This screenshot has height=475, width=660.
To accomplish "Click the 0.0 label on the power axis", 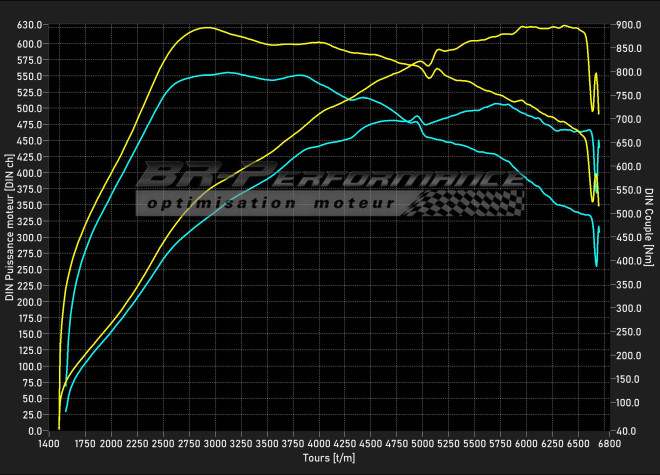I will 36,431.
